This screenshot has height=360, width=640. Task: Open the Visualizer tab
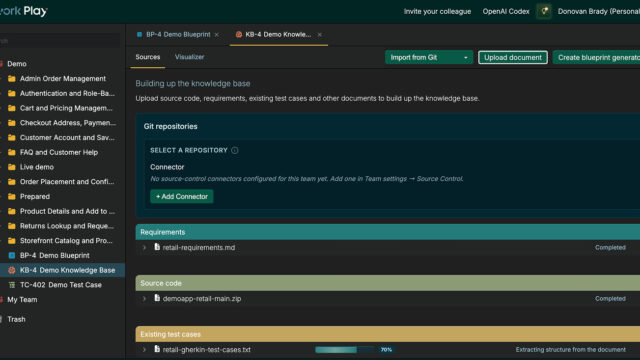pyautogui.click(x=189, y=57)
